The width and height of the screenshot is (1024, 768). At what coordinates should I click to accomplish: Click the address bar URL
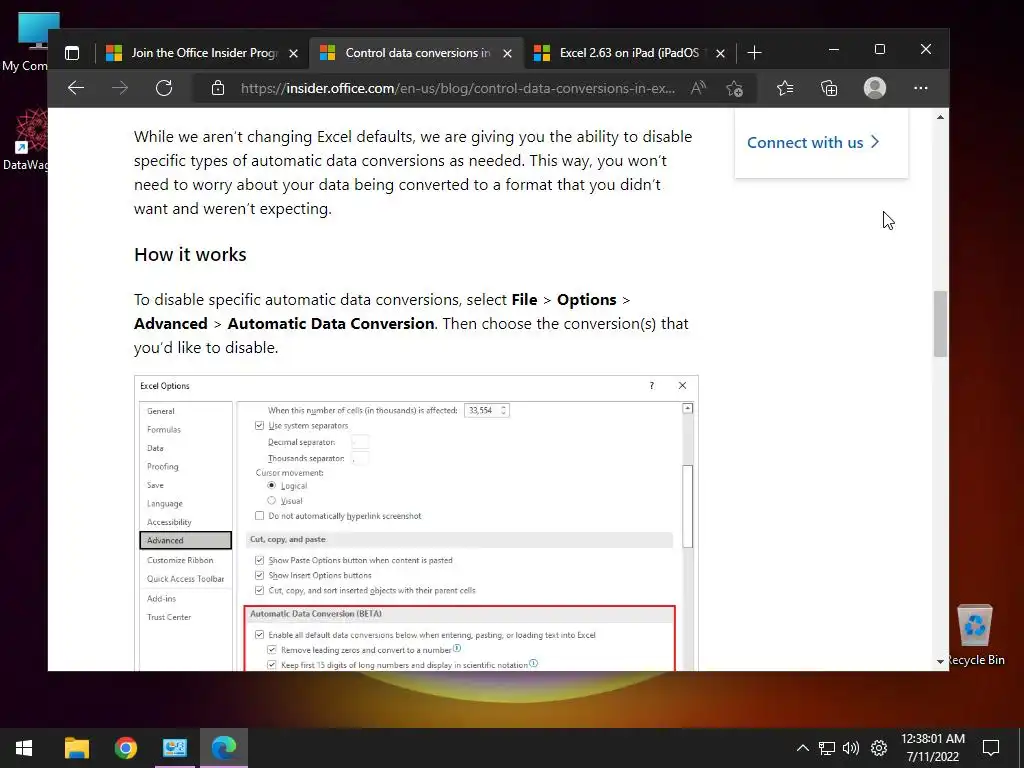coord(457,88)
